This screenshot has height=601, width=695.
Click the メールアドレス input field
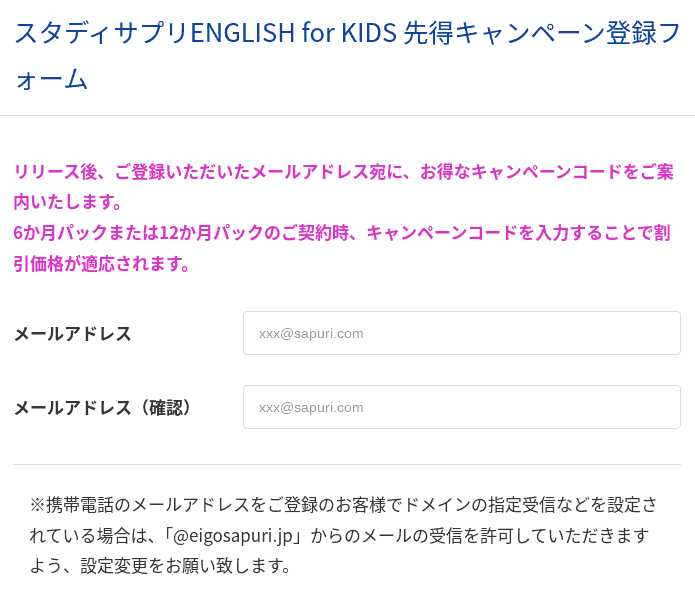pos(461,333)
